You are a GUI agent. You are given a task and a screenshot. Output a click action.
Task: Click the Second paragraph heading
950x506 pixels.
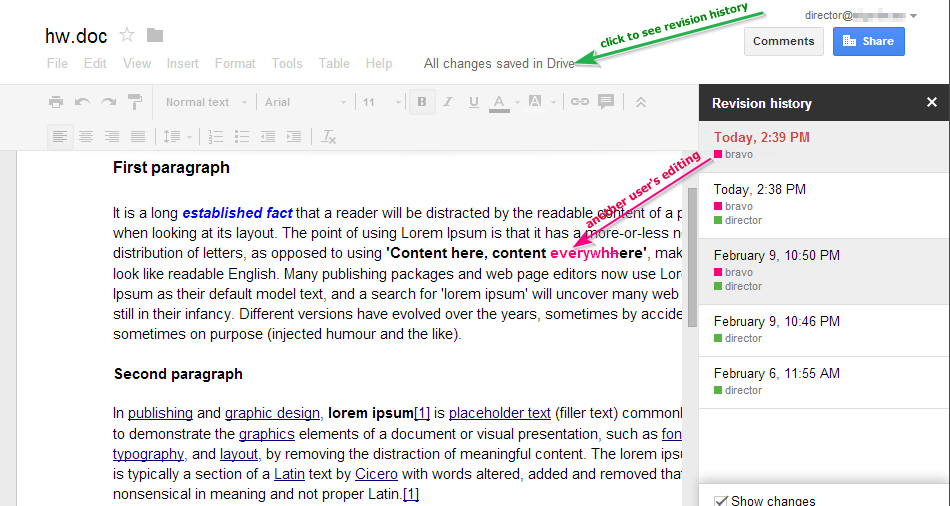pos(178,374)
